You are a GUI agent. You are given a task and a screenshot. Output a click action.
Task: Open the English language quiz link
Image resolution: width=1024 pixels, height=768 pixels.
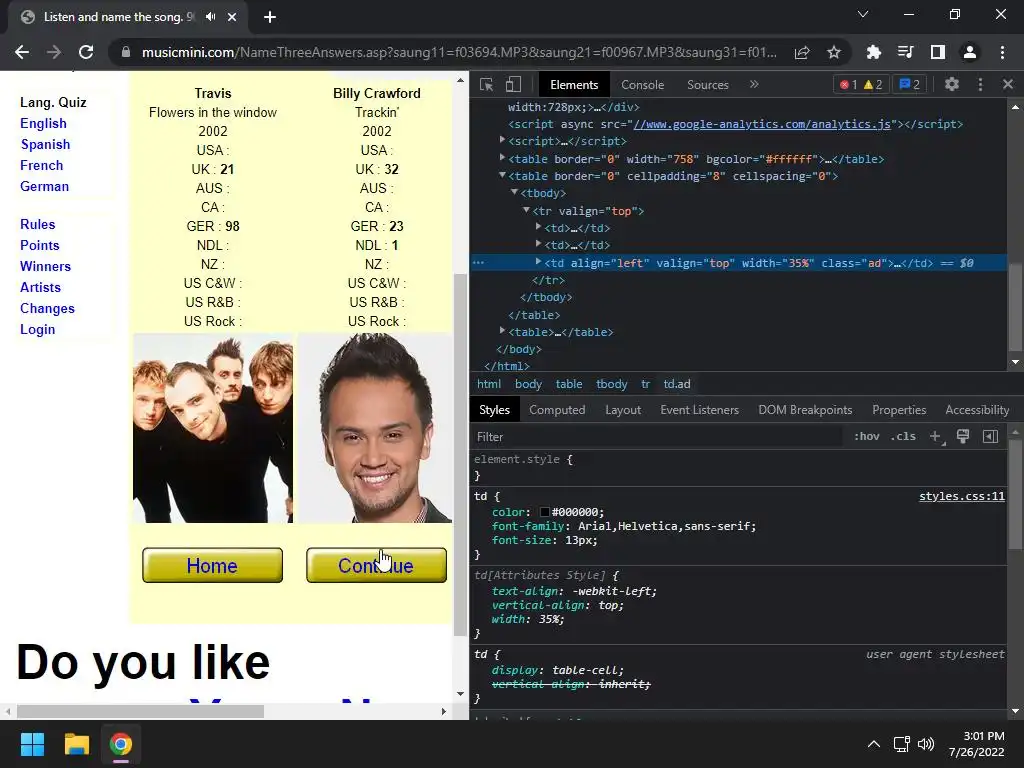point(43,123)
